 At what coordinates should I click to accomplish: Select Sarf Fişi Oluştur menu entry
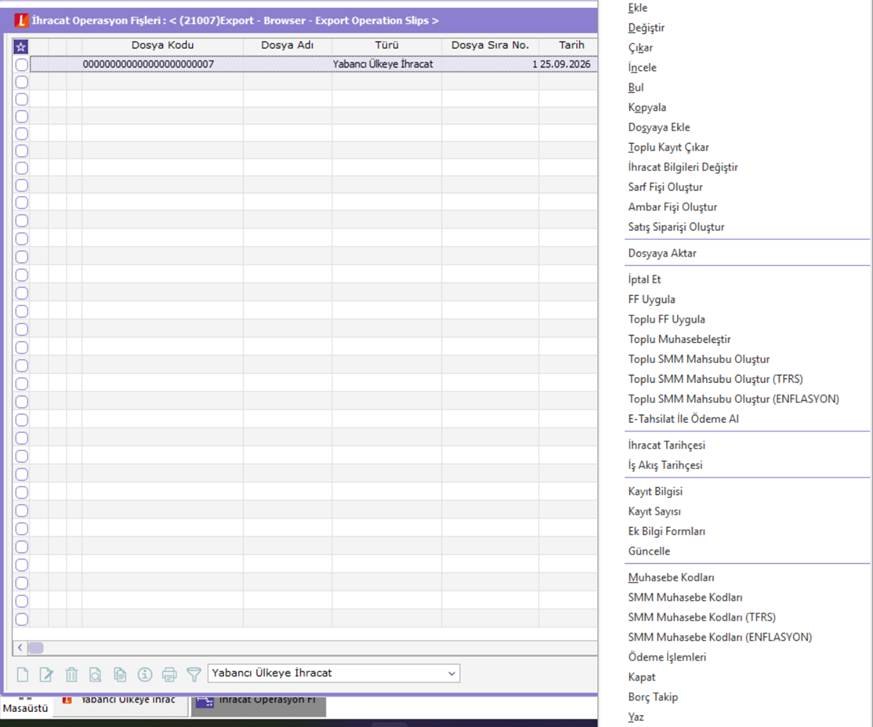665,187
